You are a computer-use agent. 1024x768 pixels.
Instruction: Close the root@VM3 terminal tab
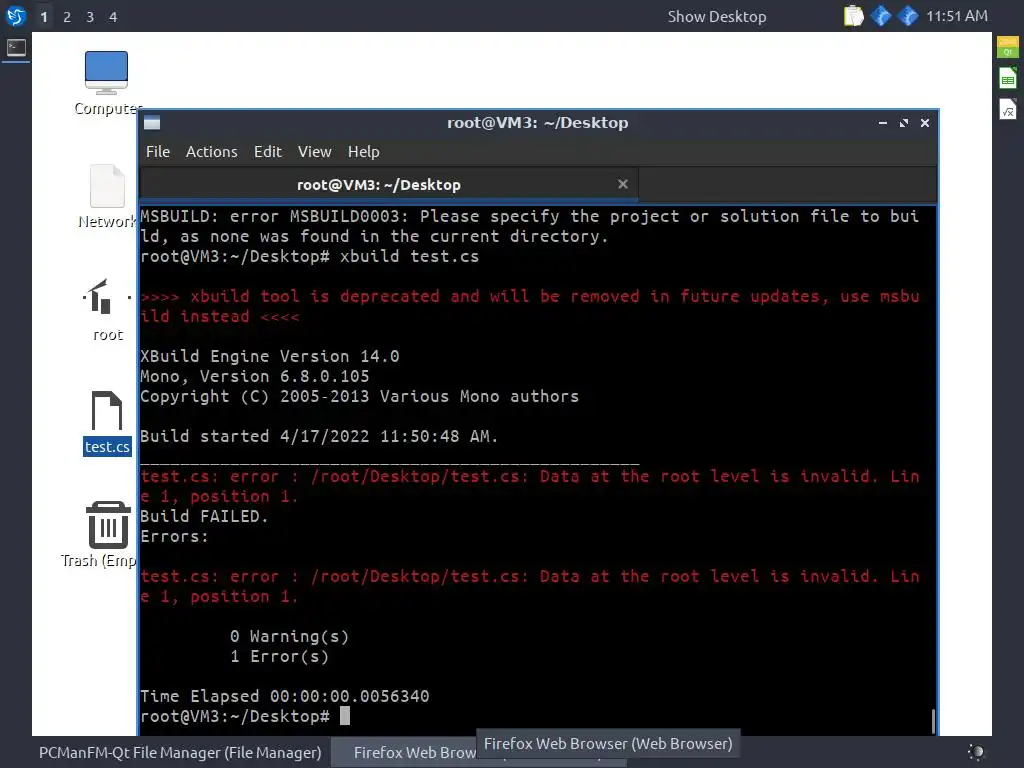click(x=623, y=184)
